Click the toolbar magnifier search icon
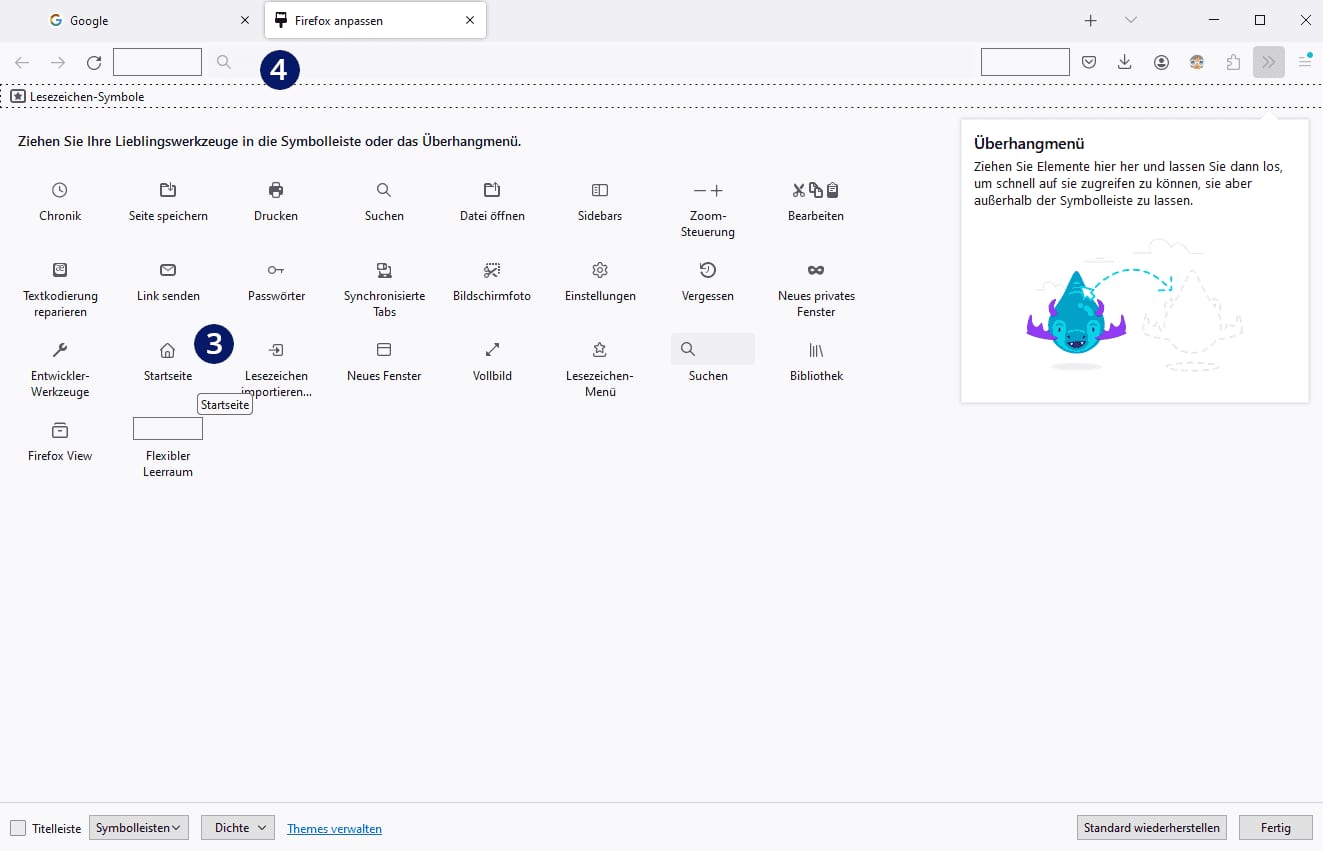Image resolution: width=1323 pixels, height=851 pixels. [x=224, y=62]
